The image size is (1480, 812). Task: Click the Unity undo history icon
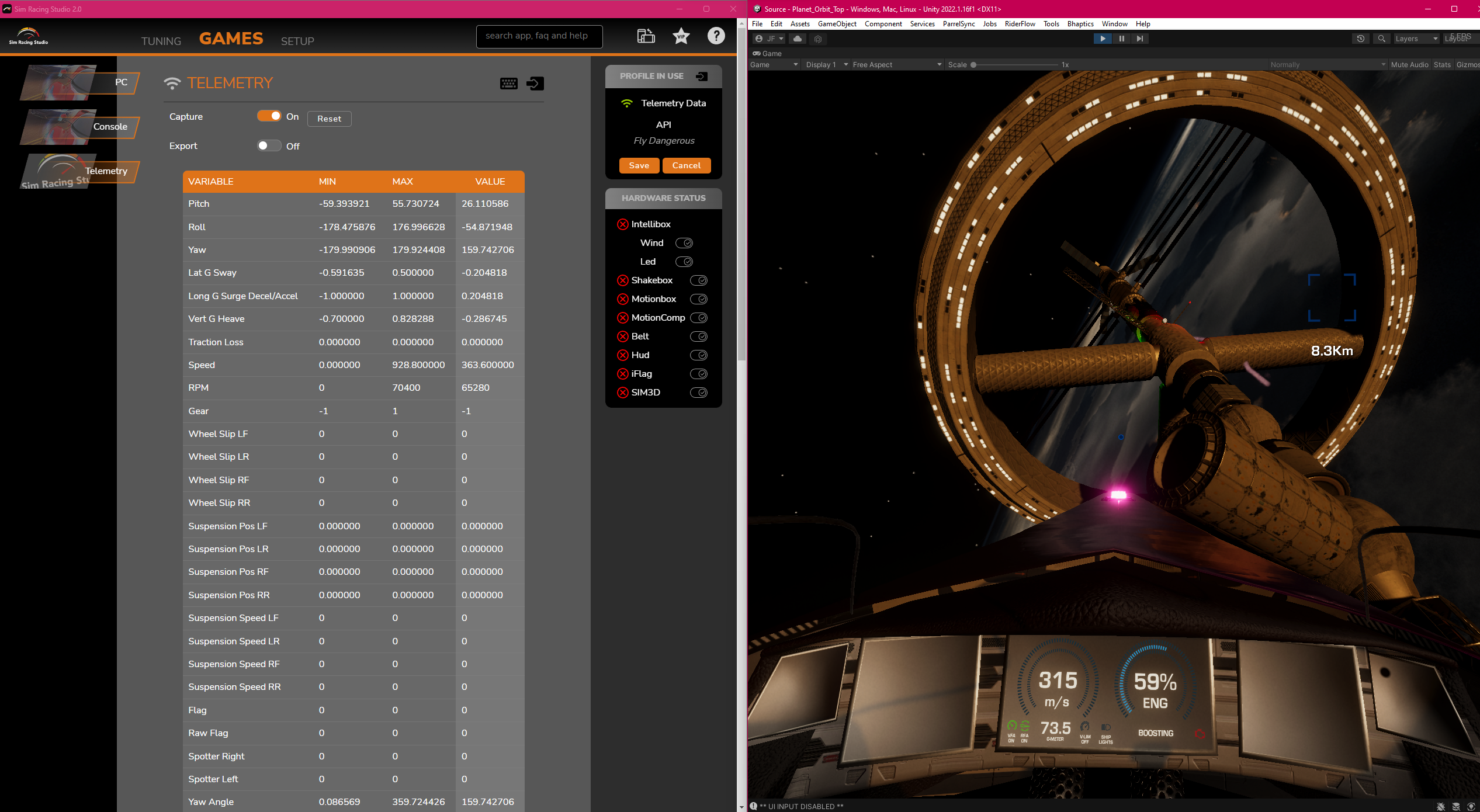1360,39
